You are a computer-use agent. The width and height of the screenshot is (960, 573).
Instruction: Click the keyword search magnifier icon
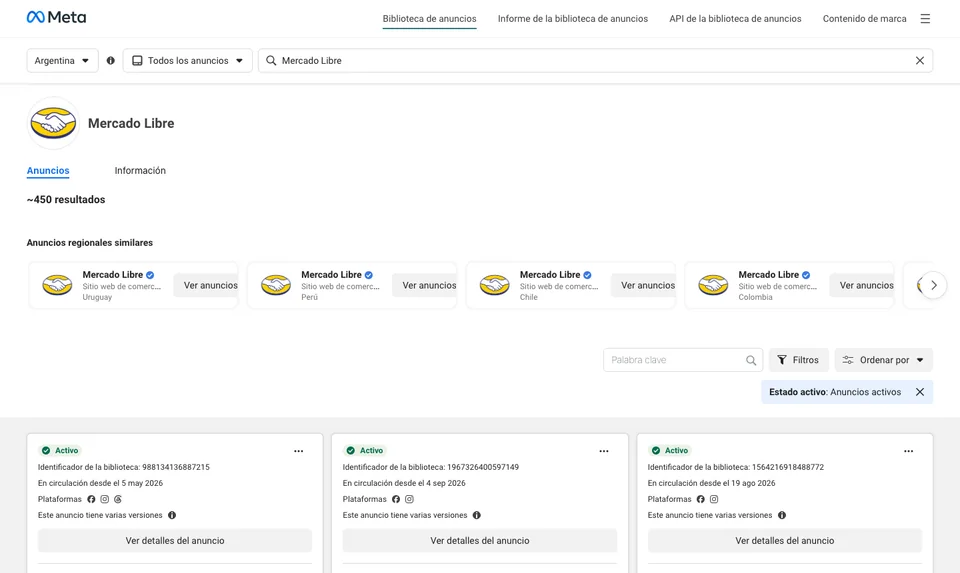click(x=751, y=360)
